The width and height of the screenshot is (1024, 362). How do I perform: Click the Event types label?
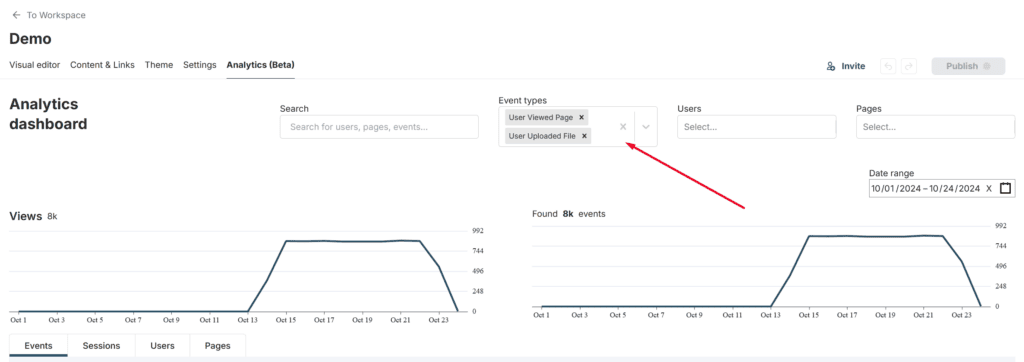pos(522,100)
